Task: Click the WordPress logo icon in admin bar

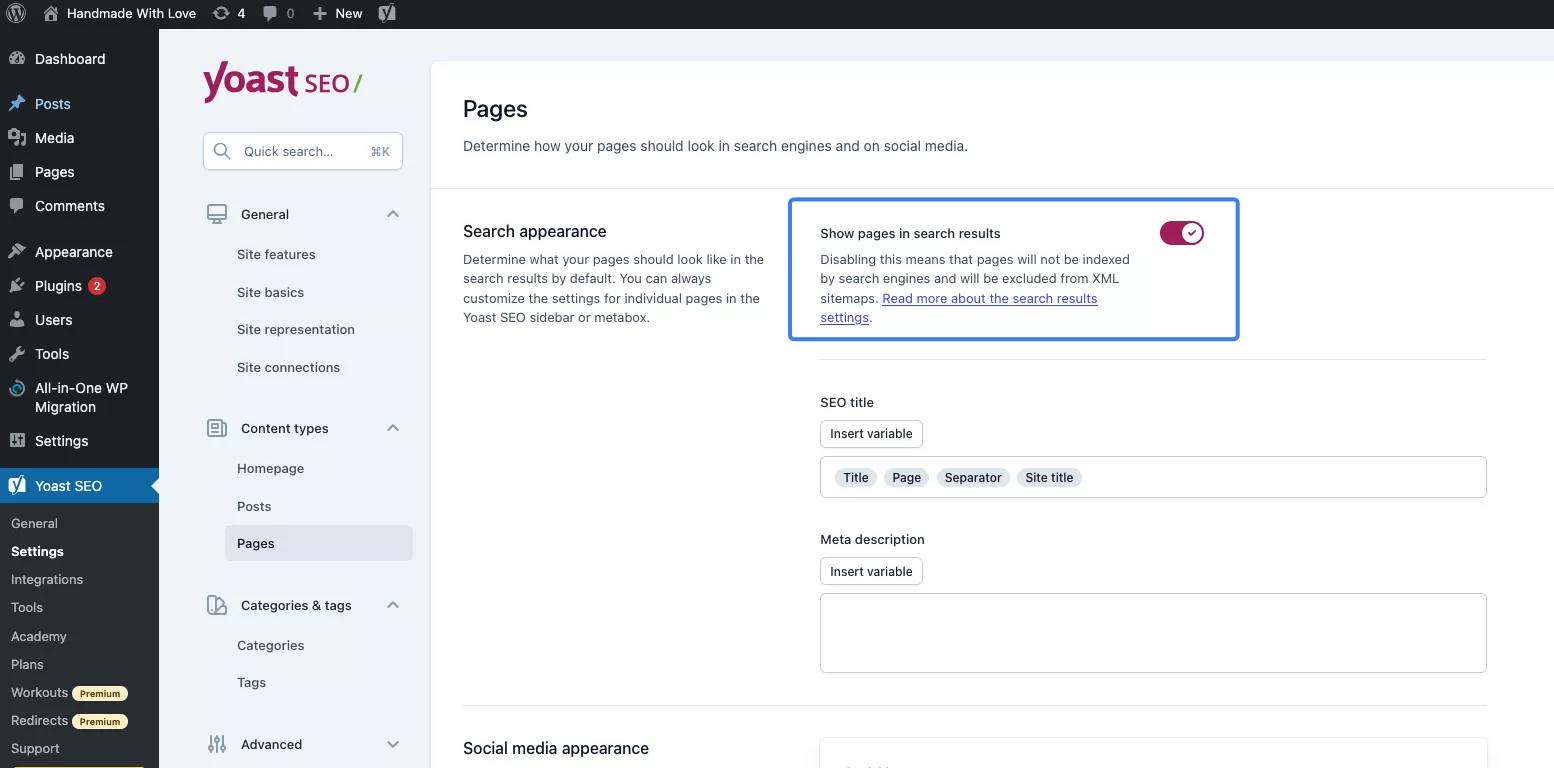Action: click(16, 14)
